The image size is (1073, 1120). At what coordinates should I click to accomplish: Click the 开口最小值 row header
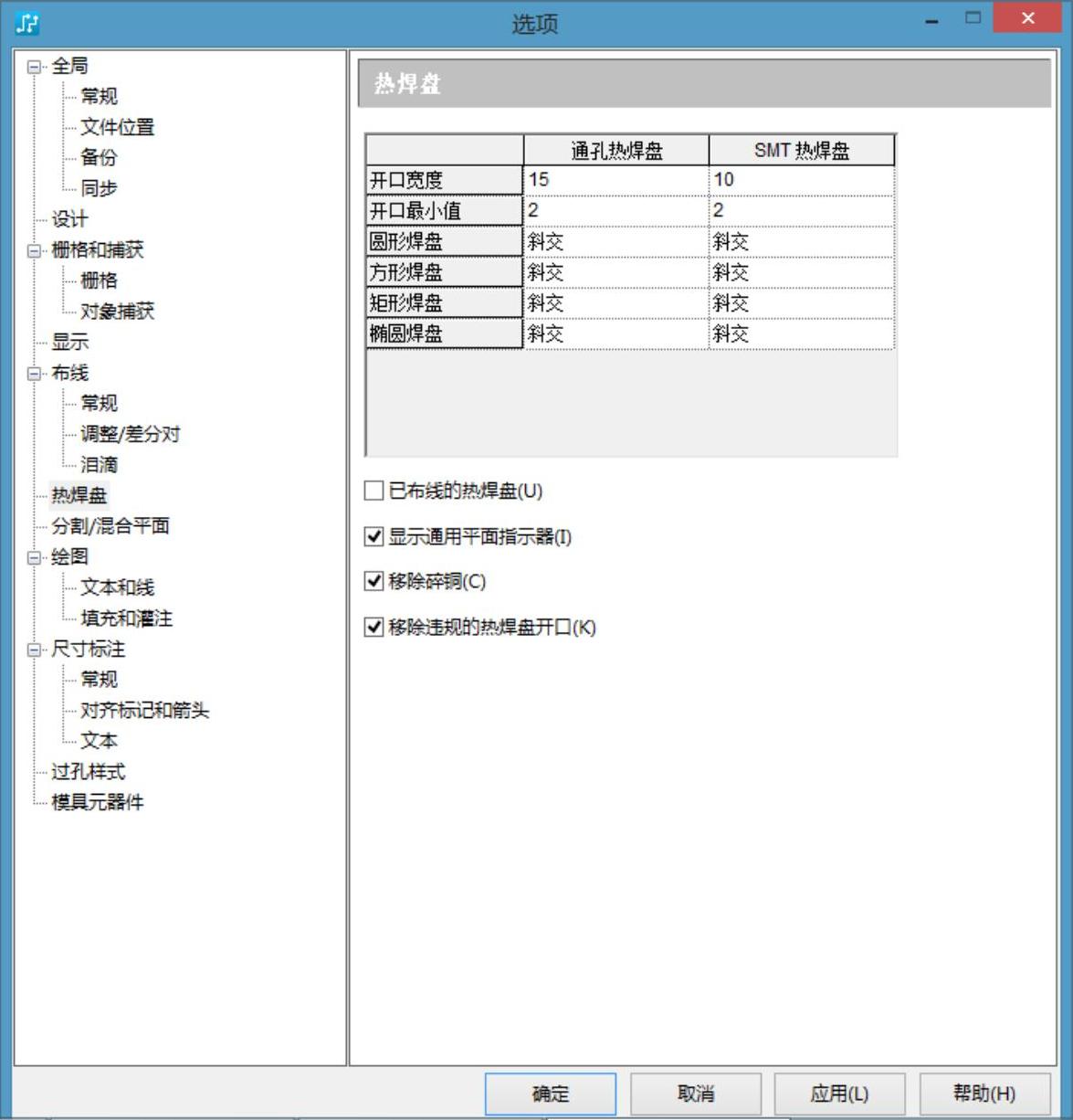[x=445, y=211]
